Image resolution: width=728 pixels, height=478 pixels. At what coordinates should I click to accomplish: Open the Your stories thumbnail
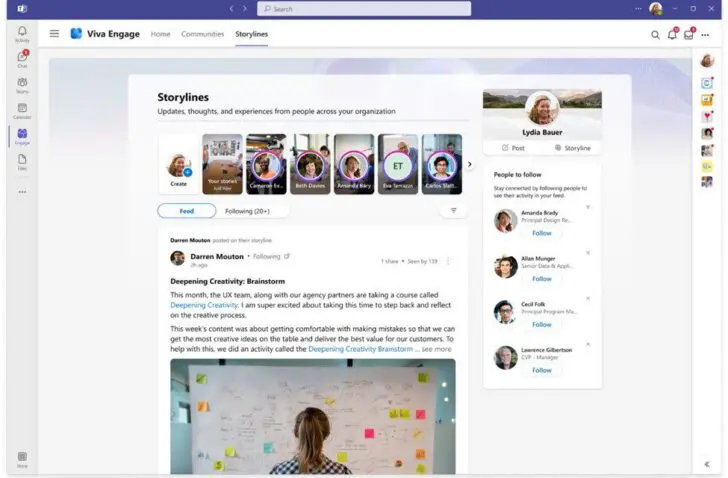click(222, 164)
